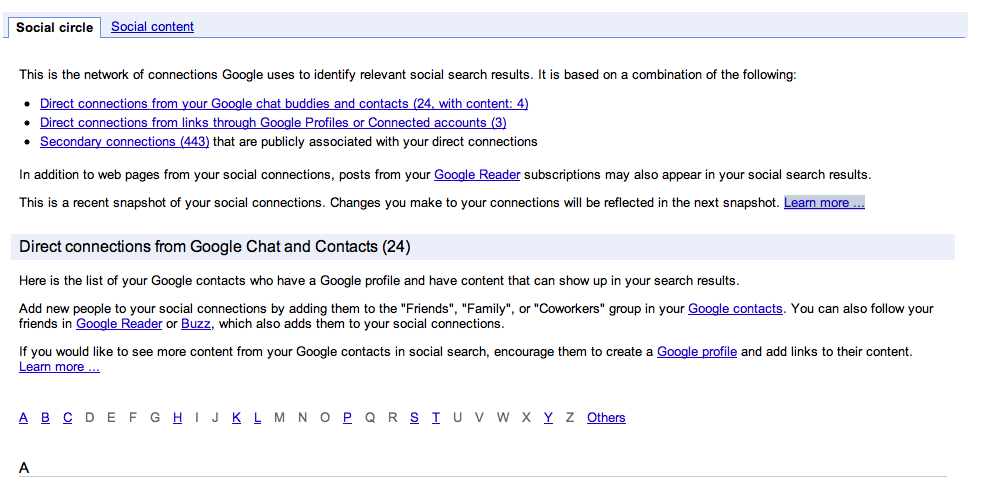
Task: Switch to the Social content tab
Action: (x=152, y=27)
